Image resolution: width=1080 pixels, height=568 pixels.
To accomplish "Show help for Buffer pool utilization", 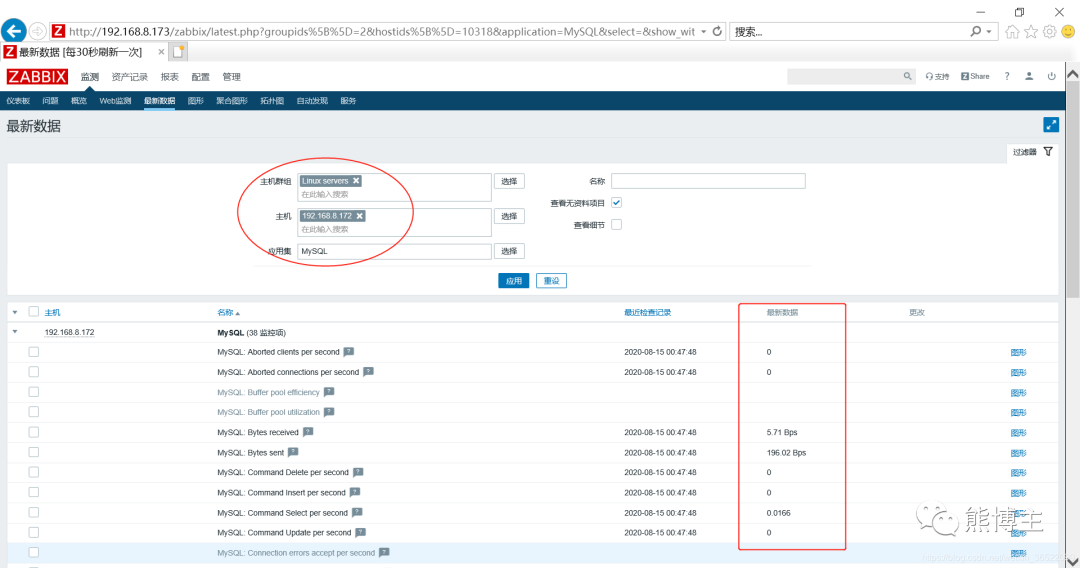I will (x=329, y=412).
